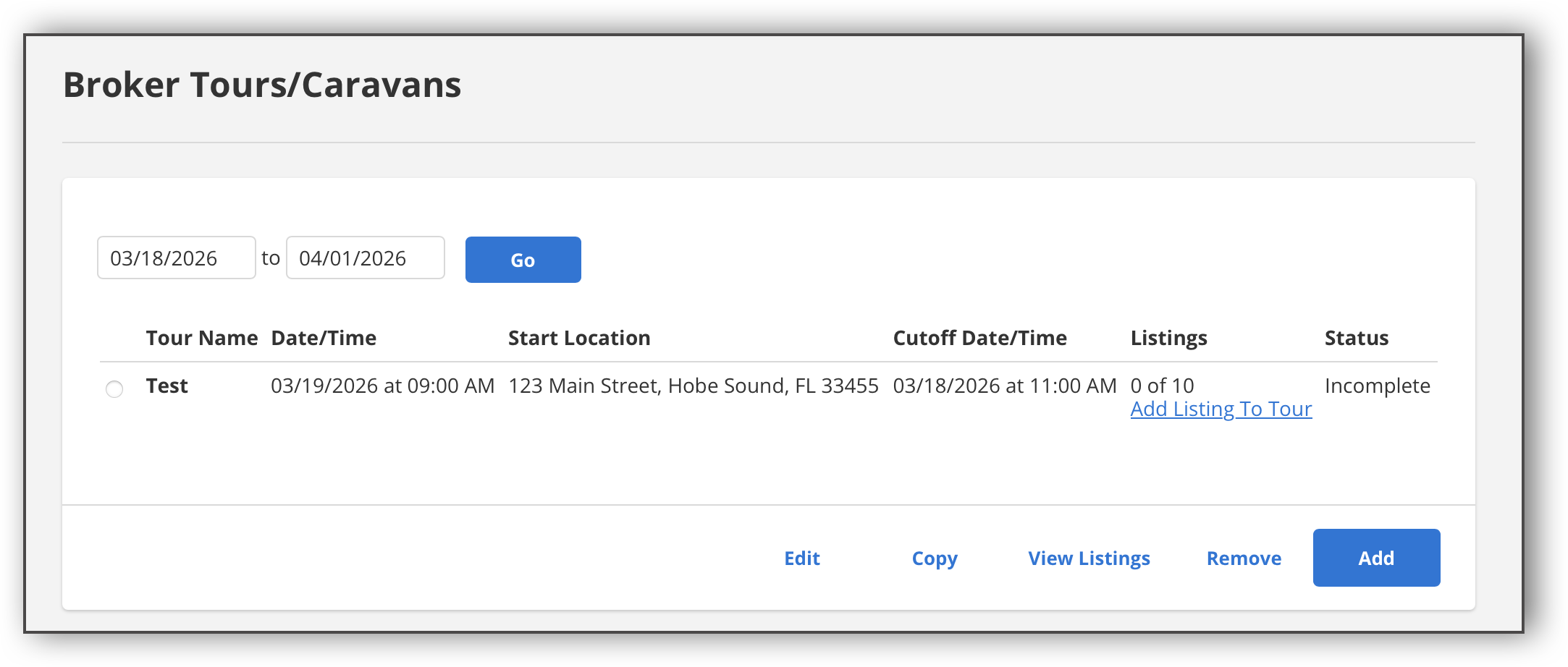
Task: Click the tour name Test
Action: coord(167,386)
